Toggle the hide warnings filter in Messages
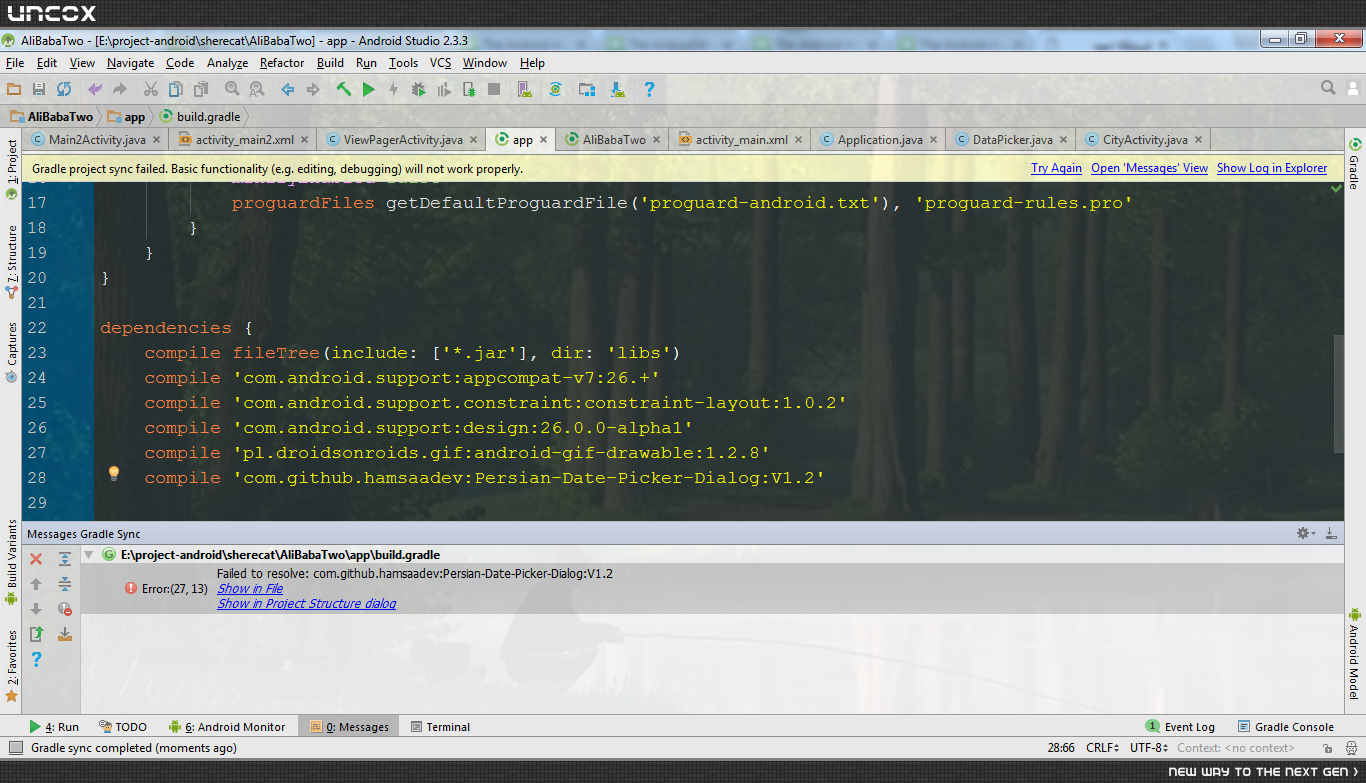Image resolution: width=1366 pixels, height=783 pixels. tap(65, 608)
